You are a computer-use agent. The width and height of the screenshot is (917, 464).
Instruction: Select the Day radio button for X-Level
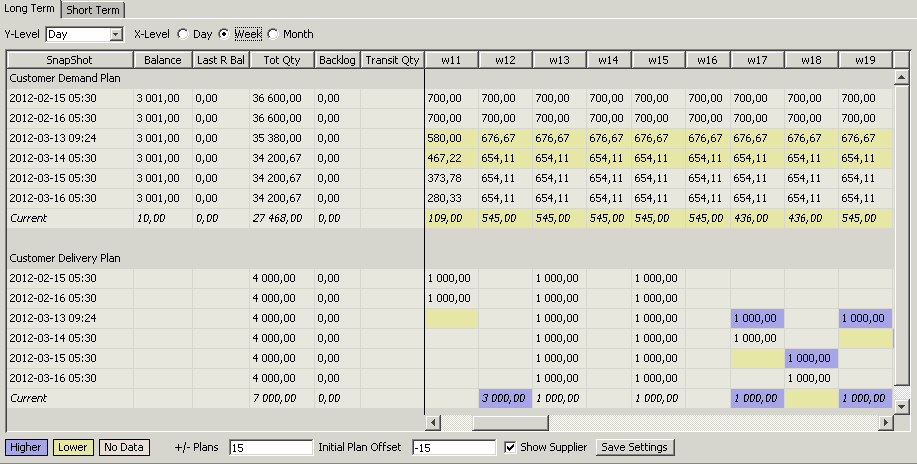pos(183,34)
